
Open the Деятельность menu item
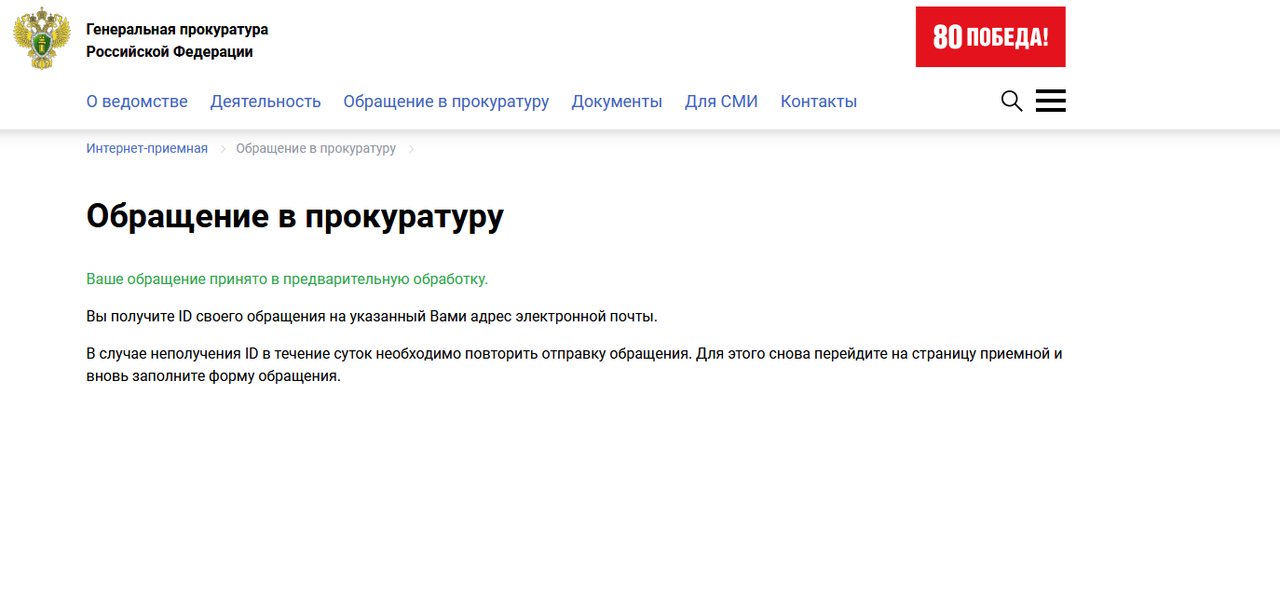(x=265, y=101)
